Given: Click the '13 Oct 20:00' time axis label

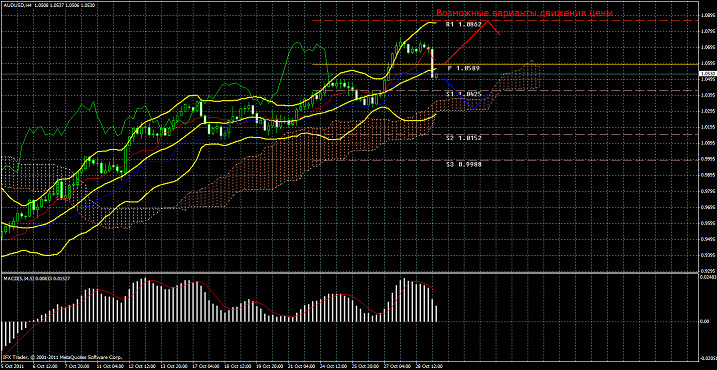Looking at the screenshot, I should (x=174, y=366).
